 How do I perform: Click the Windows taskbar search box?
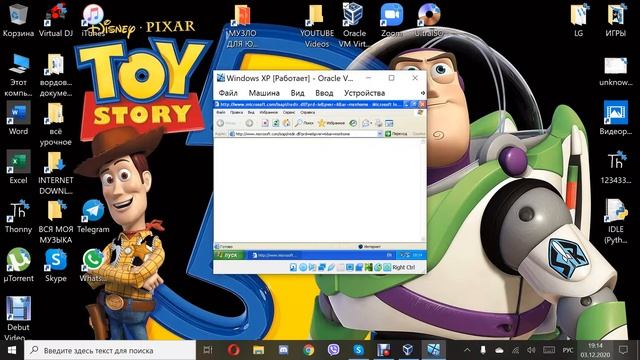(x=110, y=350)
